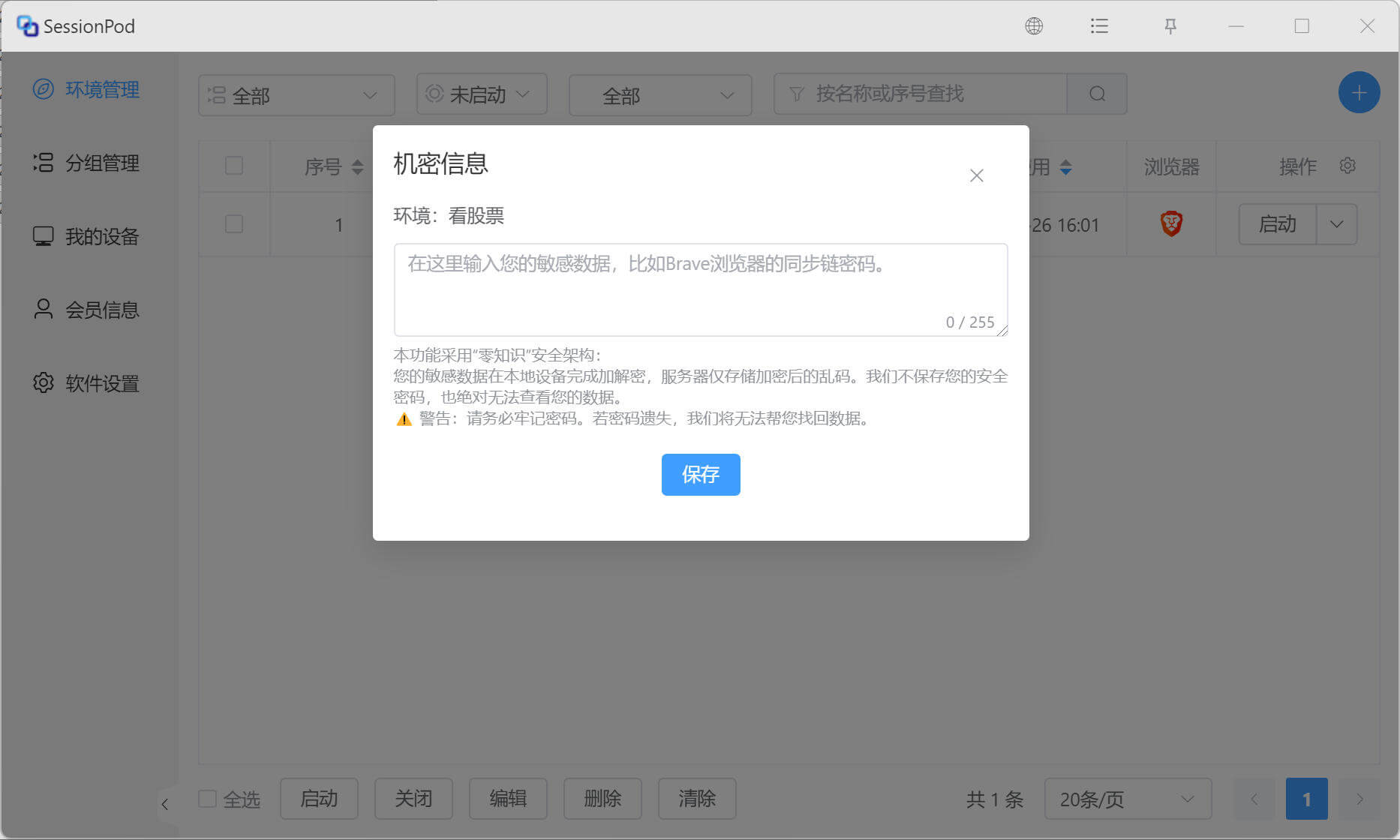The width and height of the screenshot is (1400, 840).
Task: Click the 环境：看股票 label
Action: click(x=449, y=216)
